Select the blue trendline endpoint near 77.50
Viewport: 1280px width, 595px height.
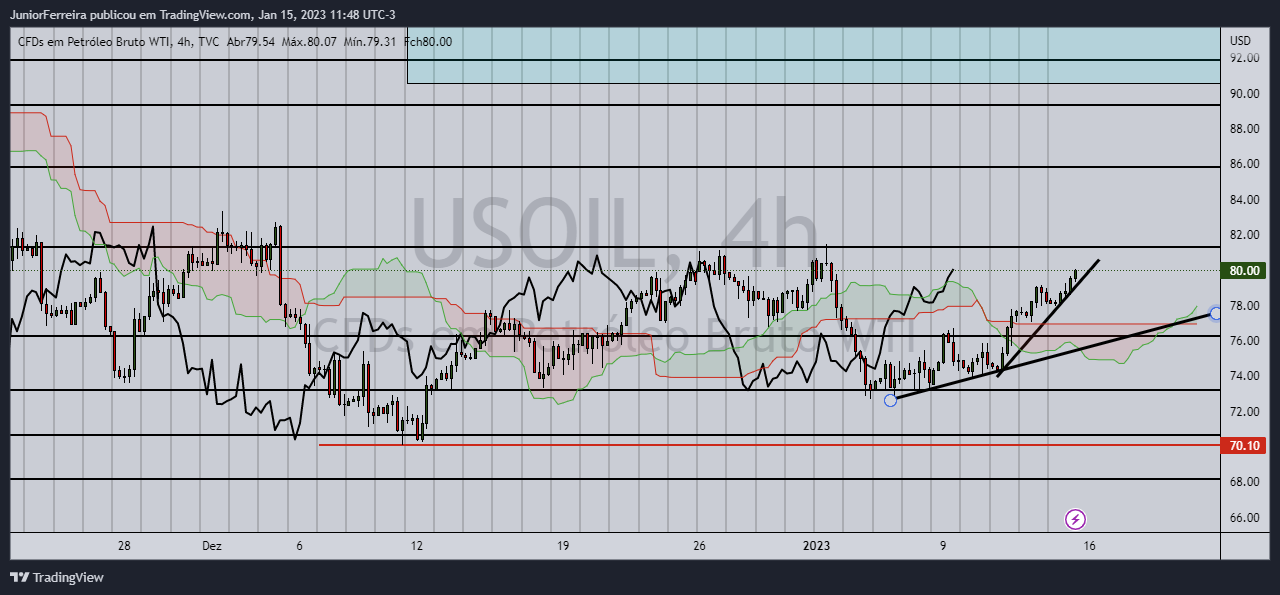pos(1215,313)
